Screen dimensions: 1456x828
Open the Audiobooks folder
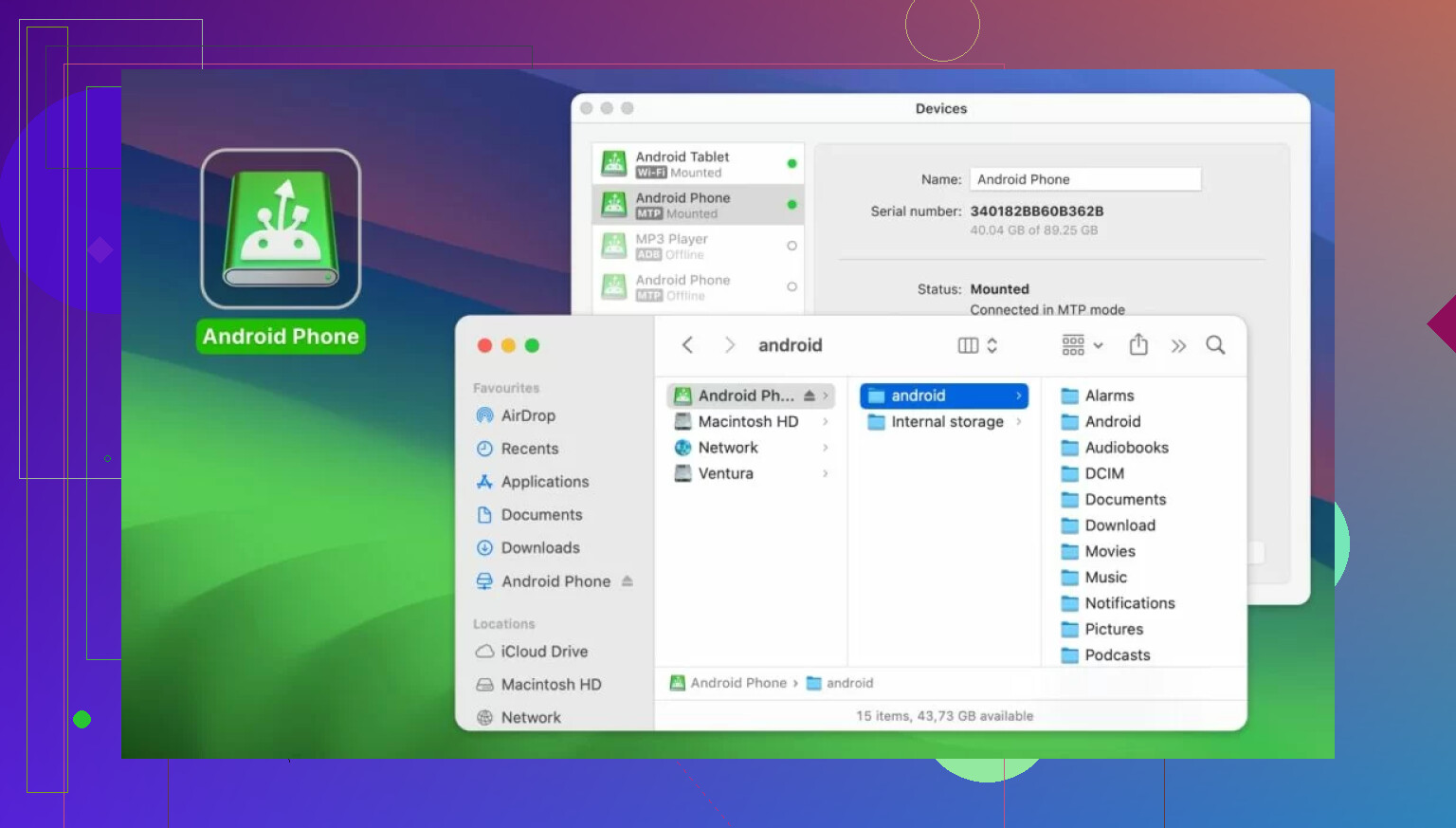pyautogui.click(x=1115, y=448)
